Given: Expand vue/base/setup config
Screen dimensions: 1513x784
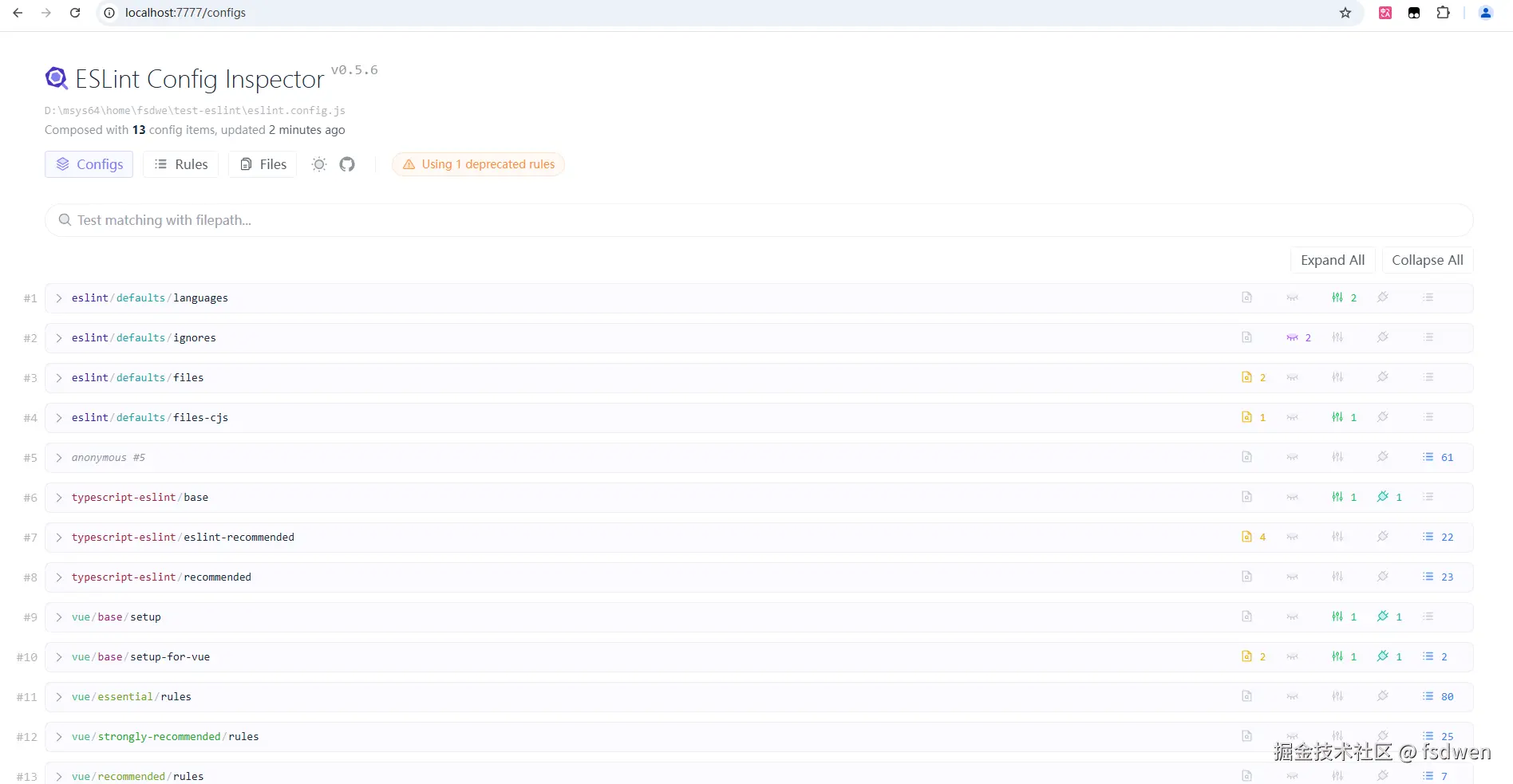Looking at the screenshot, I should 59,617.
